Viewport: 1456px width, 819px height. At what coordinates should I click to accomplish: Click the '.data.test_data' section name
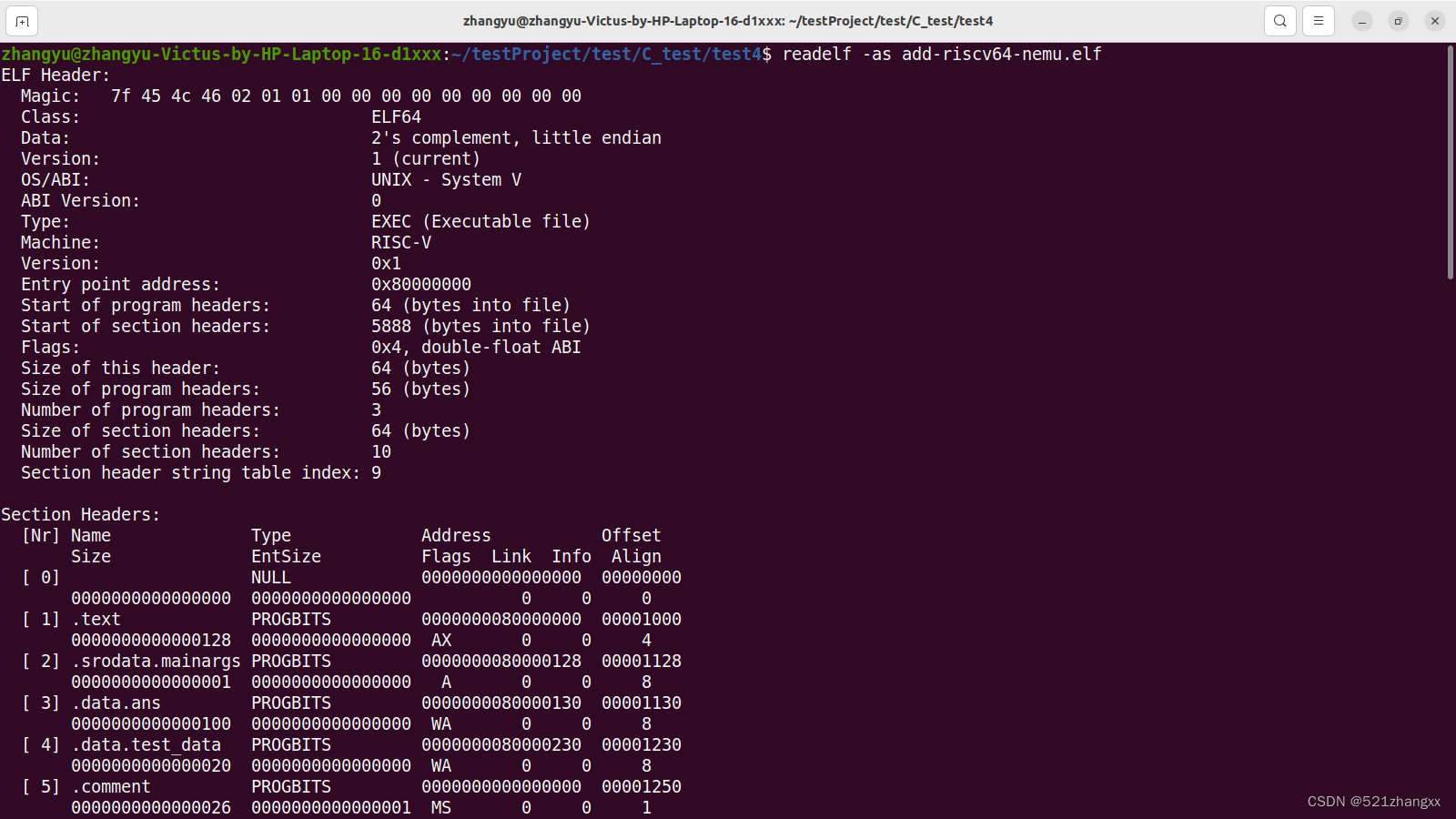coord(146,744)
